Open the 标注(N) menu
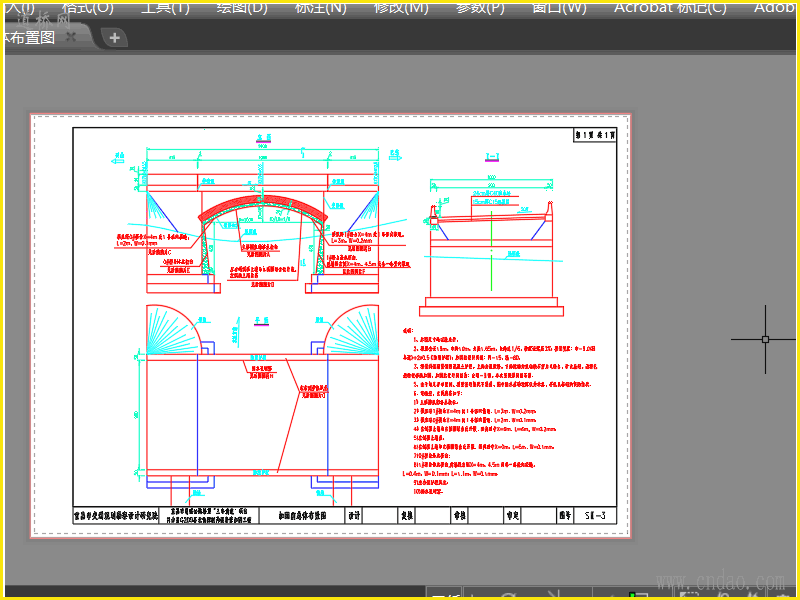 click(321, 7)
